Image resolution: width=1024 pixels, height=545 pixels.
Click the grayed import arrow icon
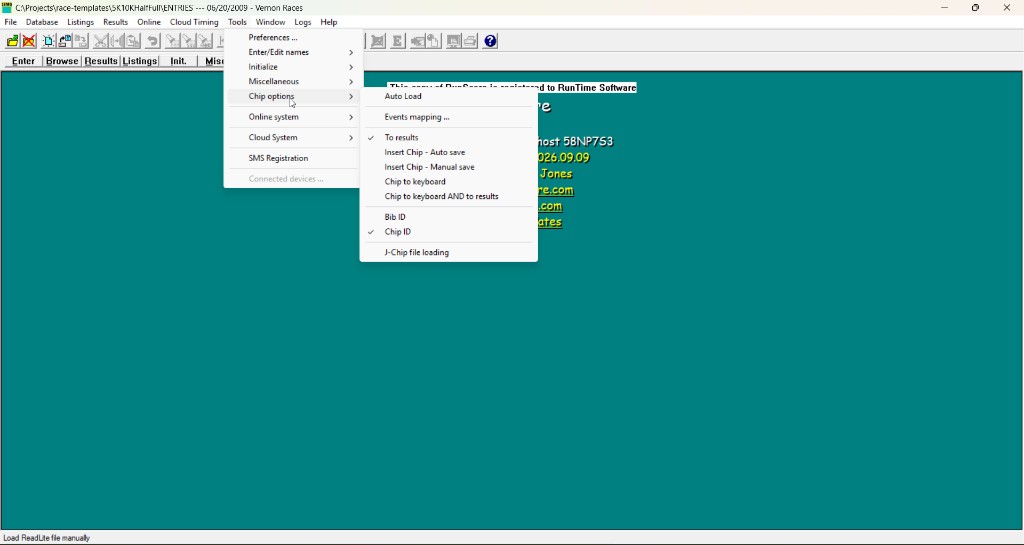coord(417,41)
